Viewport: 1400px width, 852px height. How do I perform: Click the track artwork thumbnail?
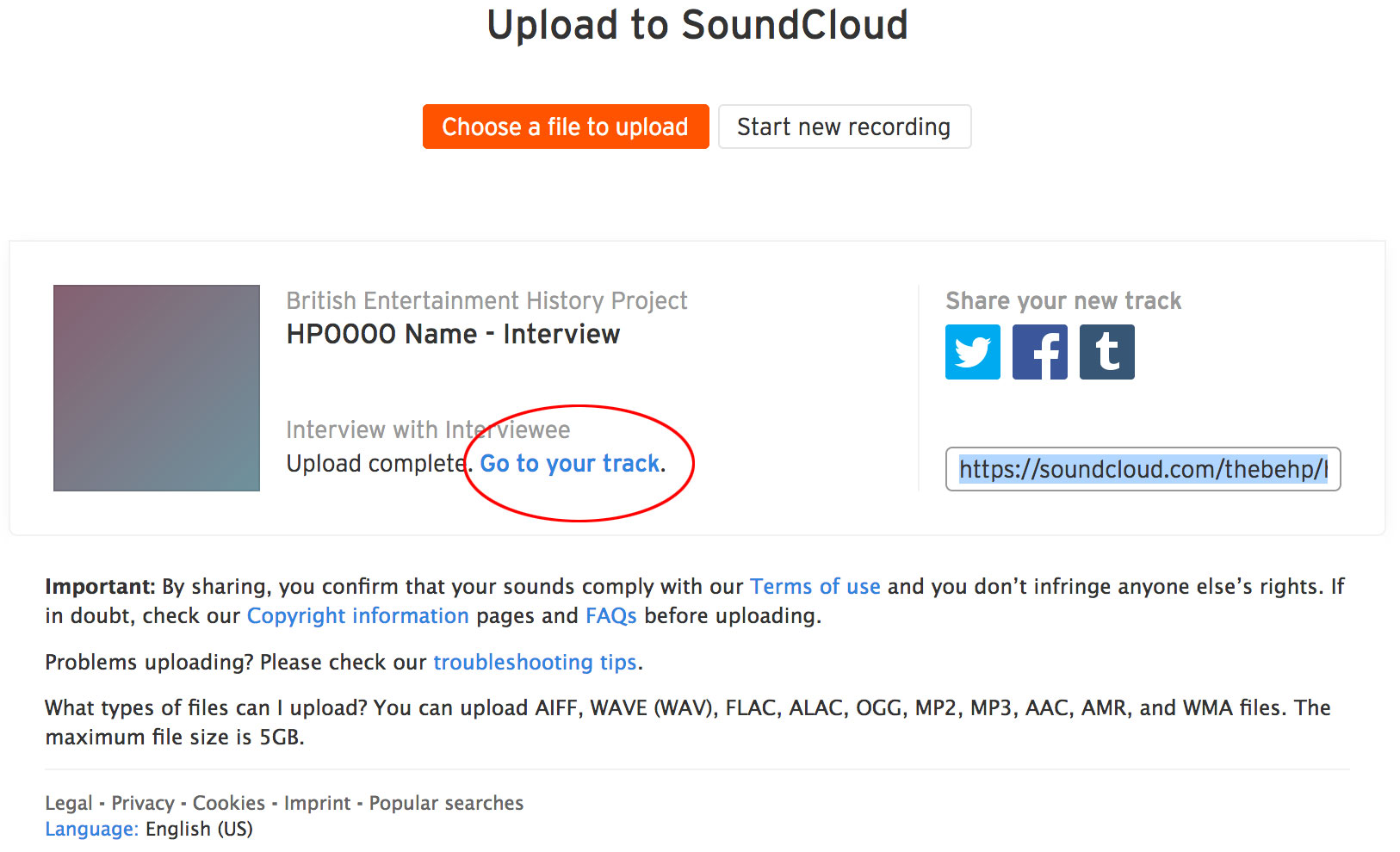coord(157,388)
